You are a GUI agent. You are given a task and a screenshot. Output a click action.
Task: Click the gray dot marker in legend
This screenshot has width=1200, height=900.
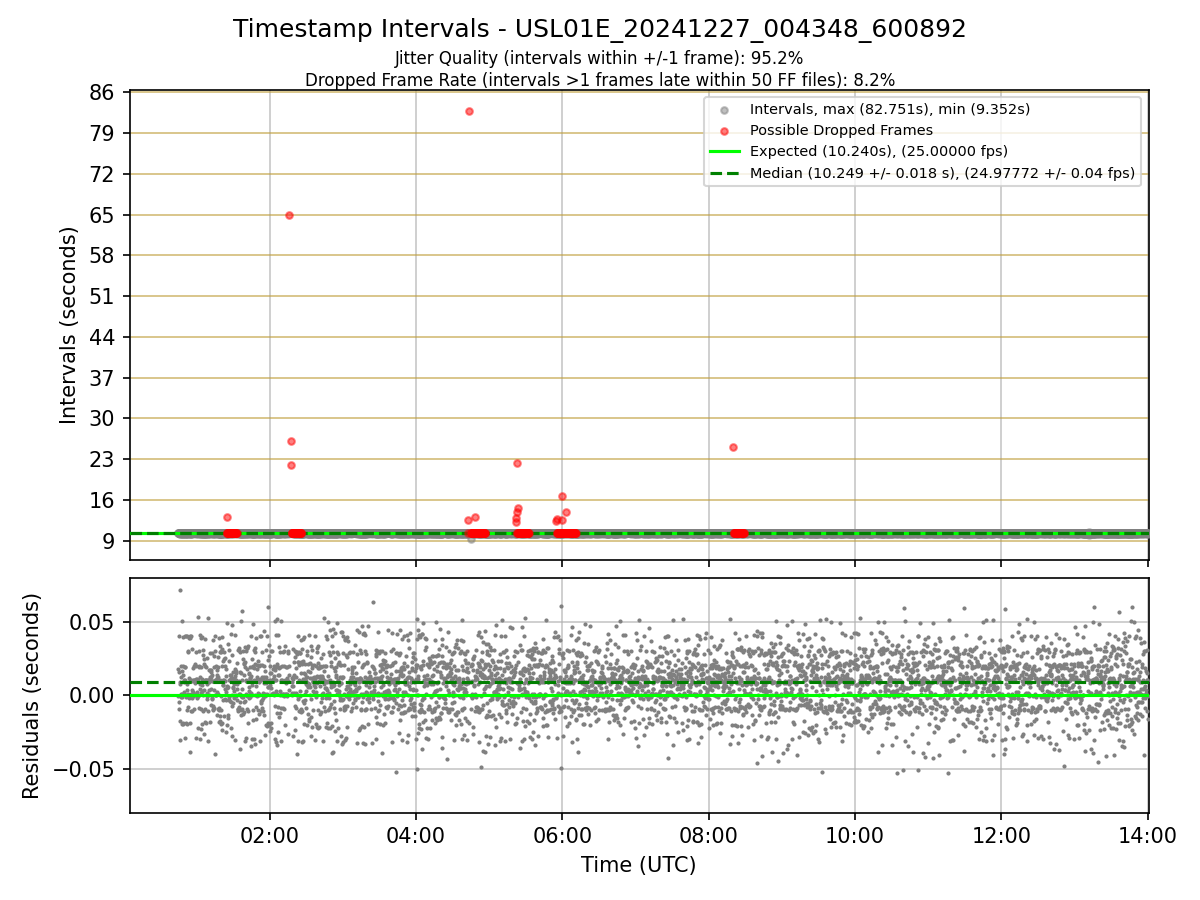click(724, 109)
